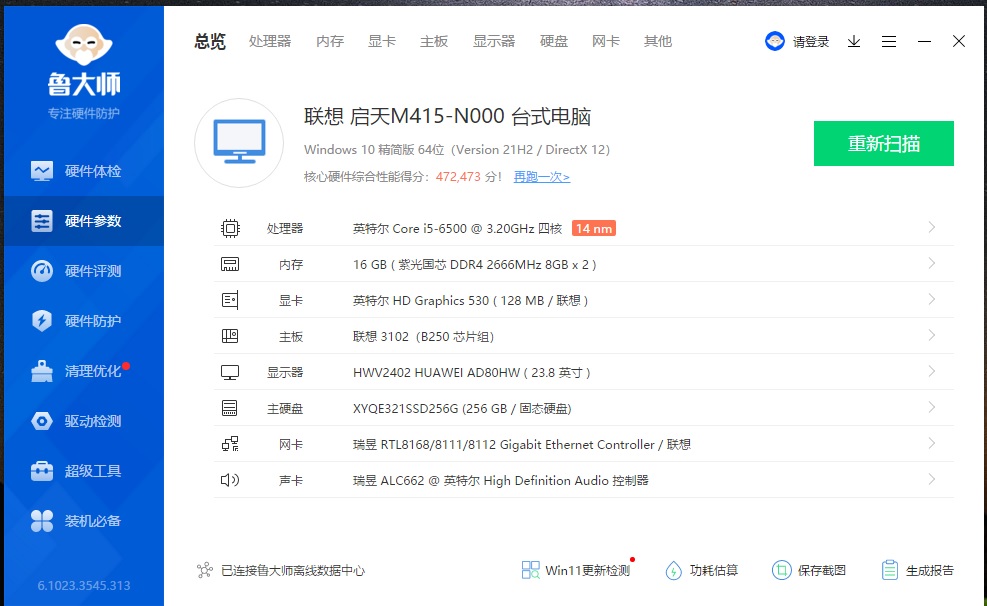Click the 功耗估算 power icon

674,570
